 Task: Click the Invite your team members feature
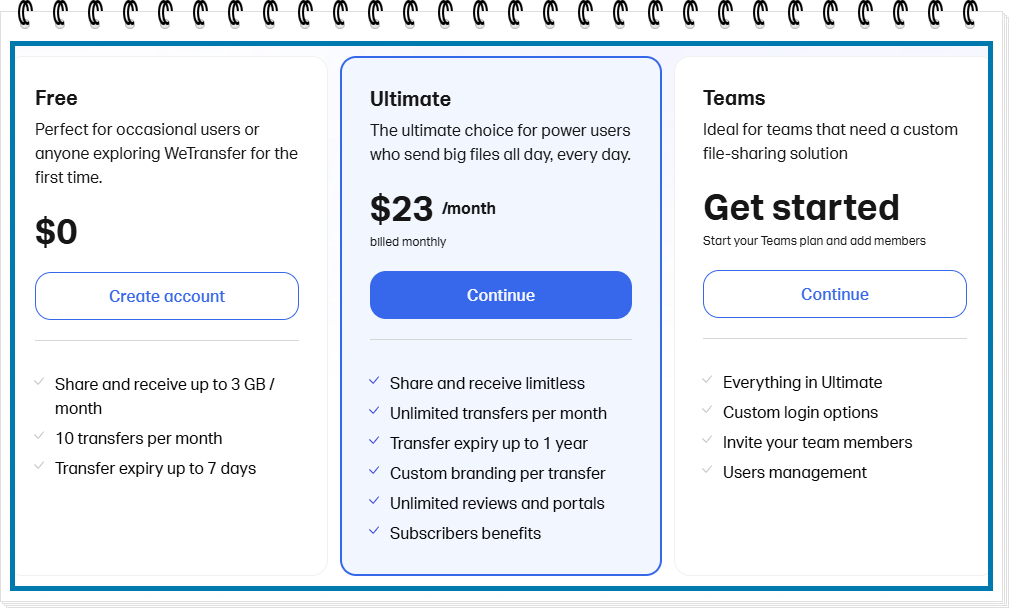click(x=817, y=443)
